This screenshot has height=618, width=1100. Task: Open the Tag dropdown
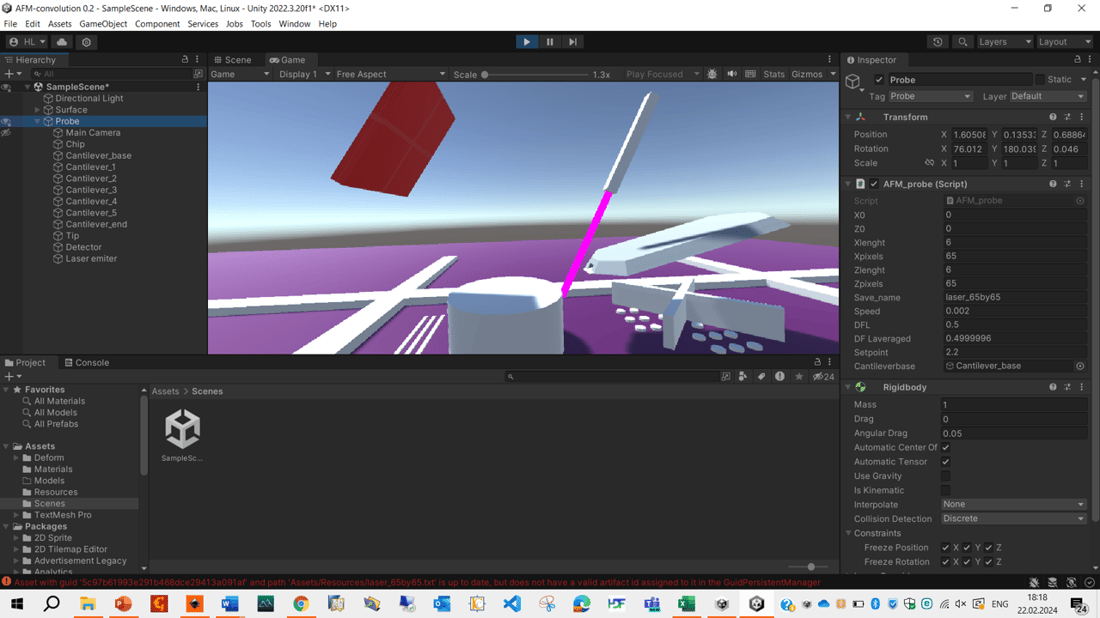pyautogui.click(x=930, y=96)
